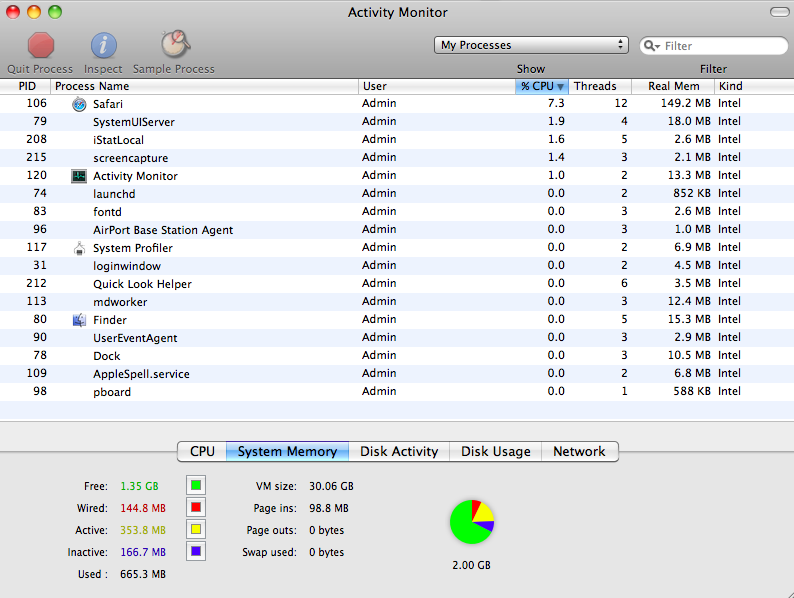794x598 pixels.
Task: Click the Activity Monitor window title
Action: [x=398, y=12]
